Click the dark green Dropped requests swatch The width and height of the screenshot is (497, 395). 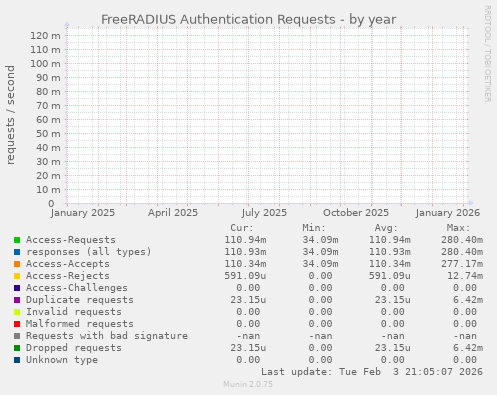click(x=17, y=348)
